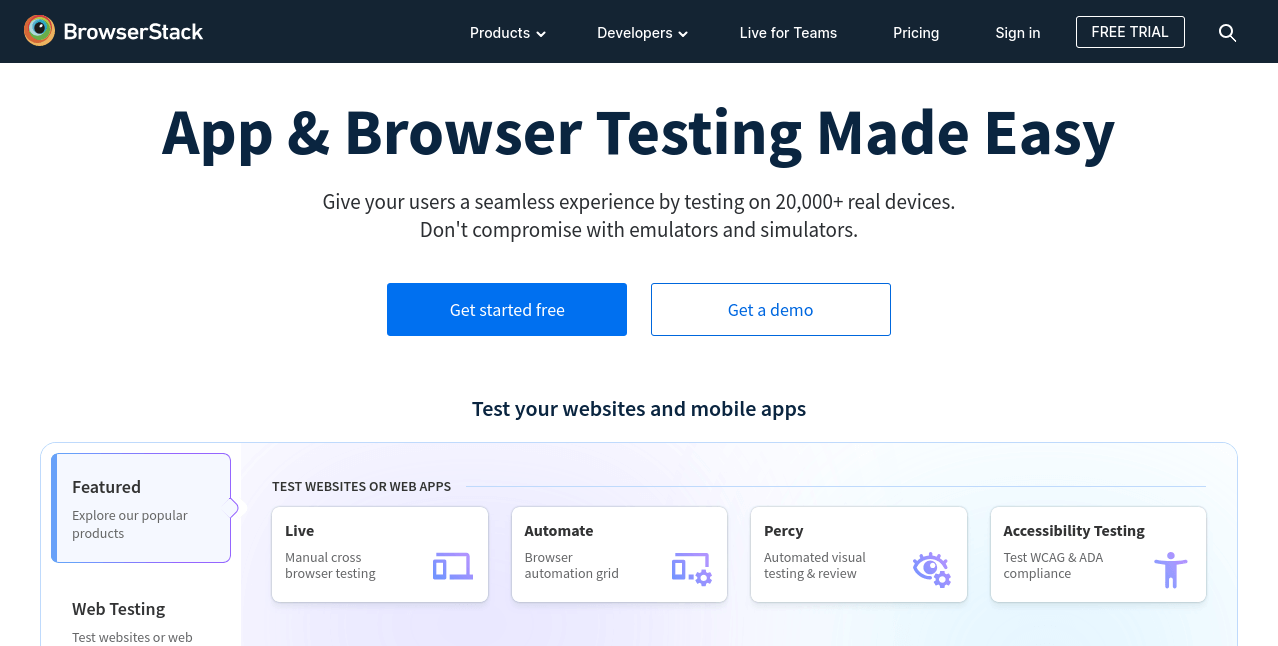Open Live for Teams menu item
Viewport: 1278px width, 646px height.
click(x=788, y=33)
